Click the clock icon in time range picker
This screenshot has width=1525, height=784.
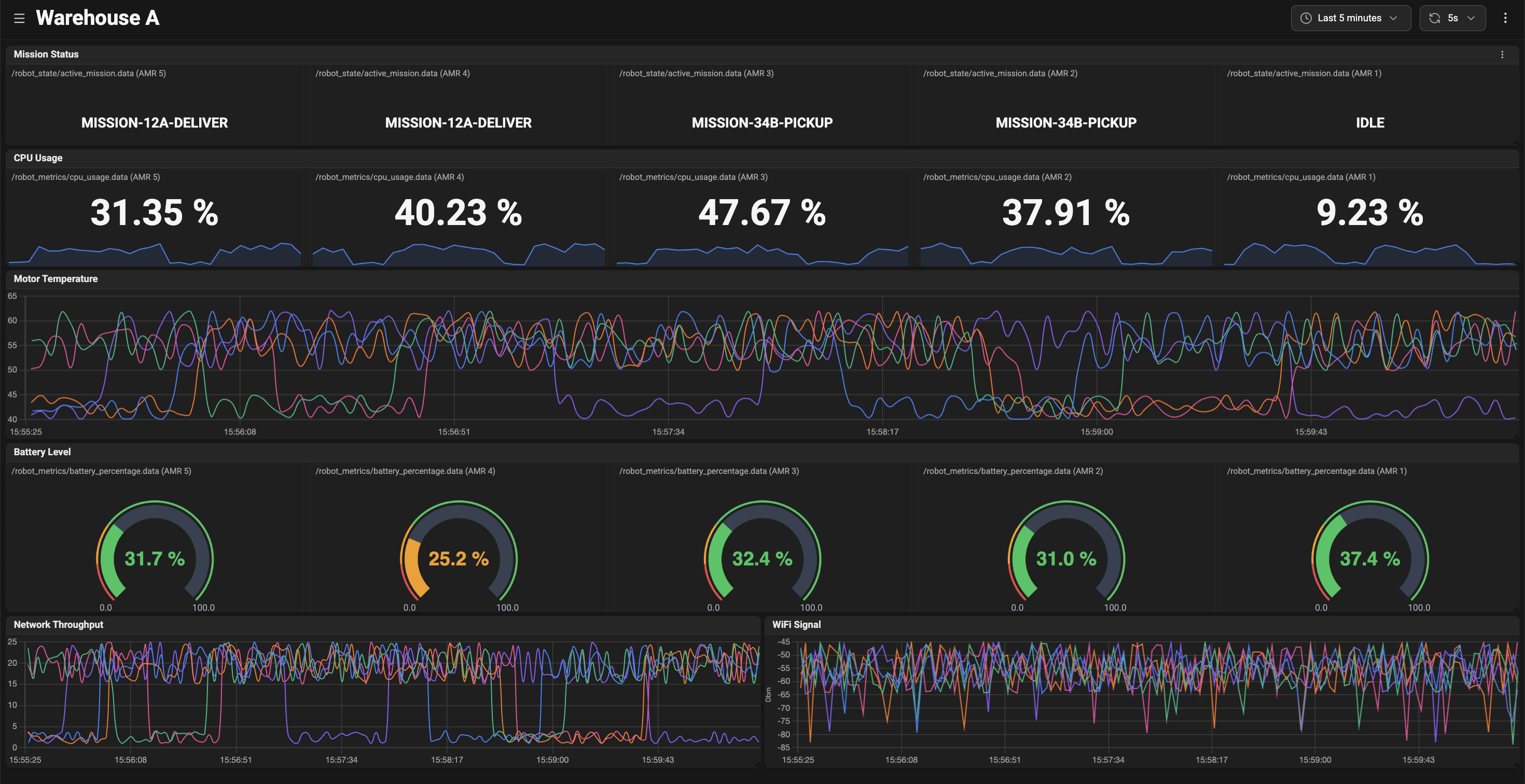pos(1306,18)
